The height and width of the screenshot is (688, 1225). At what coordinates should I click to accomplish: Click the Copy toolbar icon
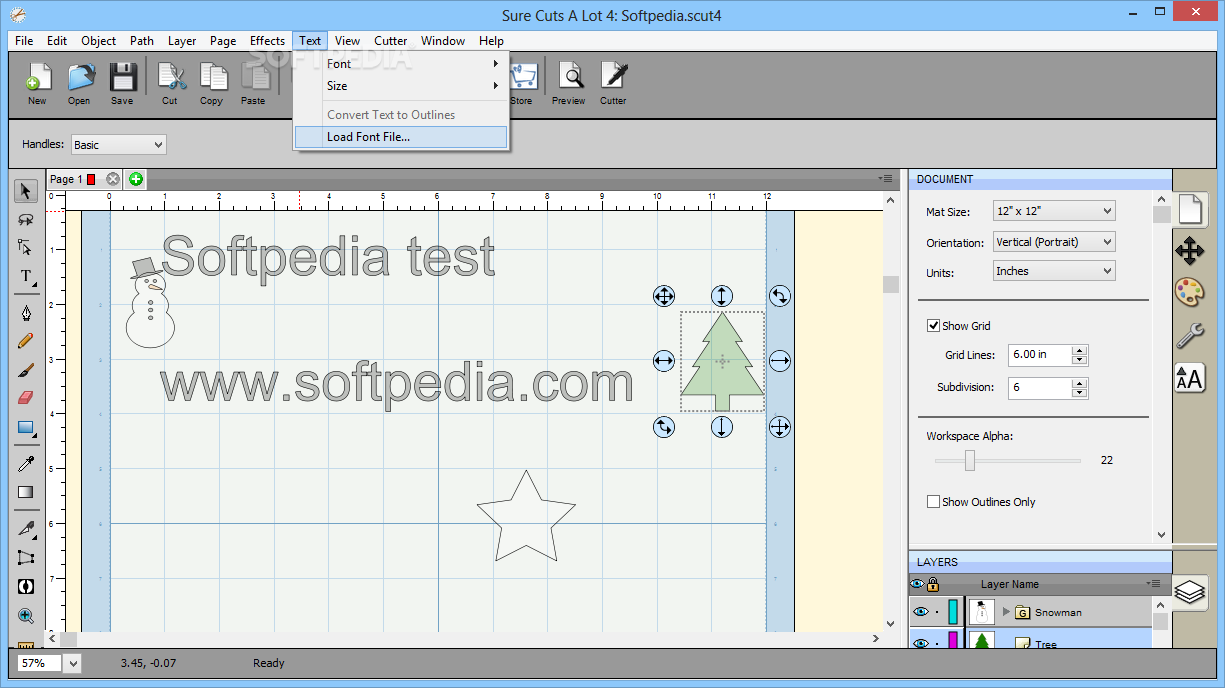coord(212,82)
